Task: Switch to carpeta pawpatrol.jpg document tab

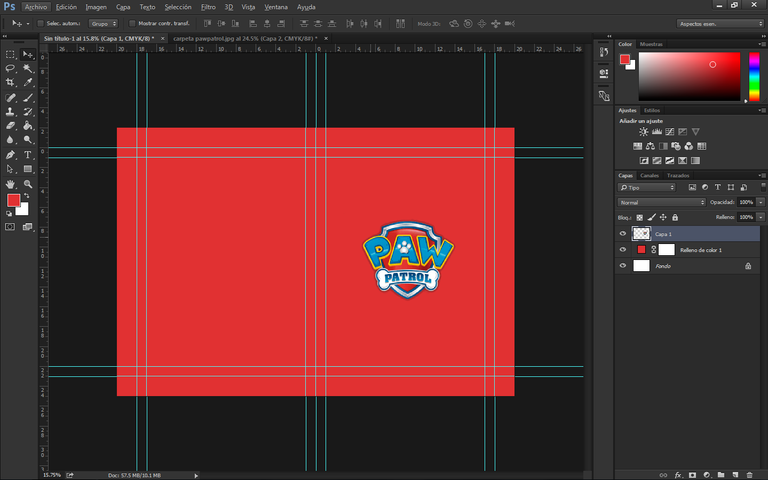Action: tap(245, 38)
